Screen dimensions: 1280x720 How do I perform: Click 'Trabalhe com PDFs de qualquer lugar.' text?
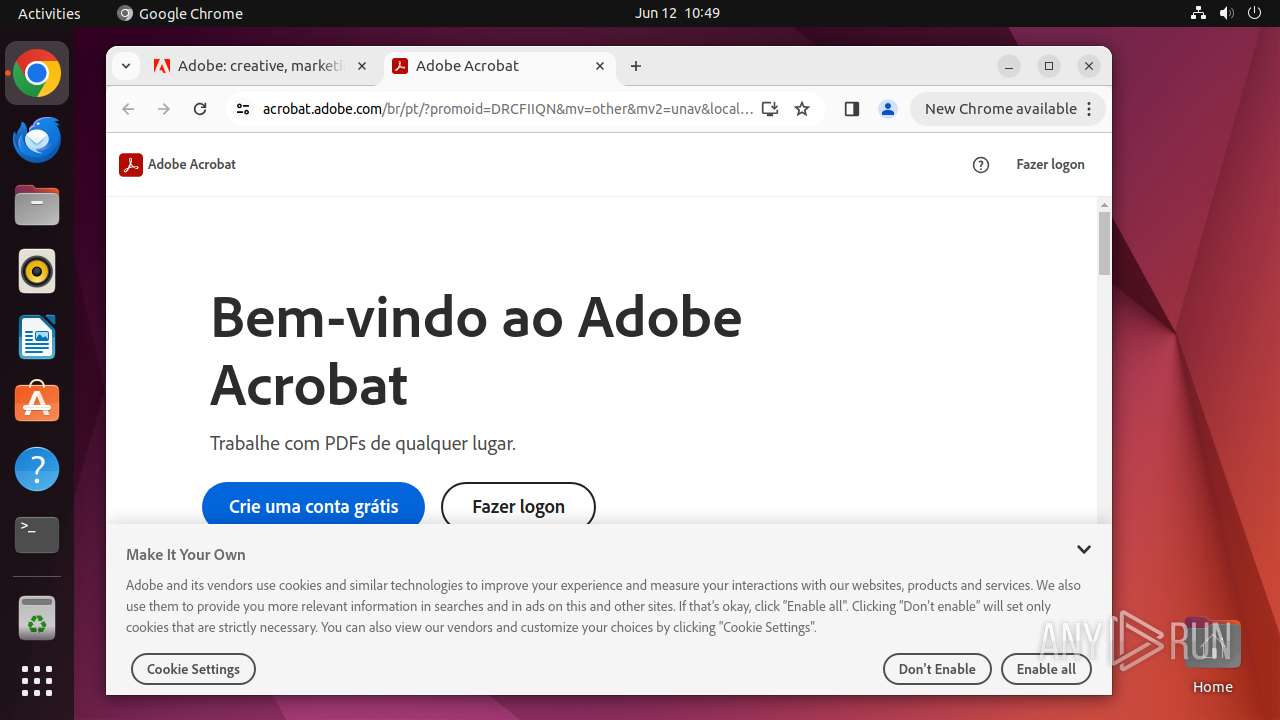pos(363,443)
